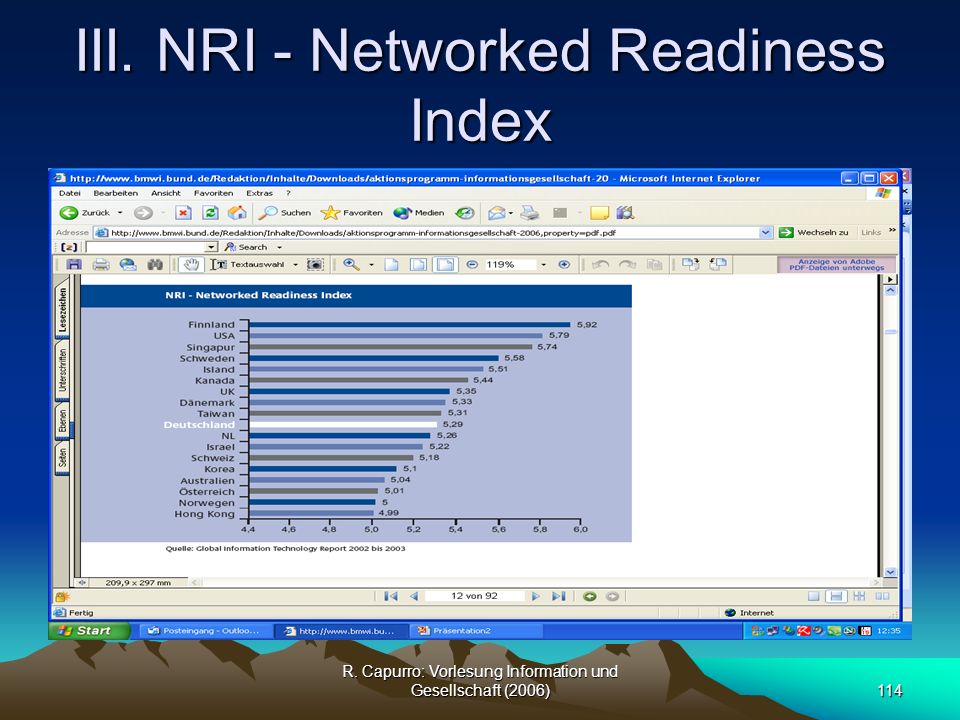Go to next PDF page arrow
This screenshot has width=960, height=720.
(535, 596)
